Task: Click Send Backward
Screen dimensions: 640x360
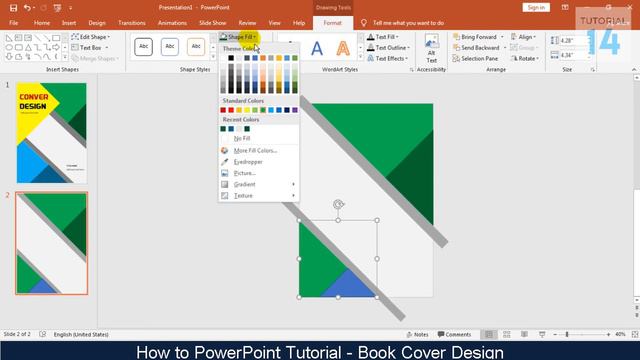Action: (x=476, y=48)
